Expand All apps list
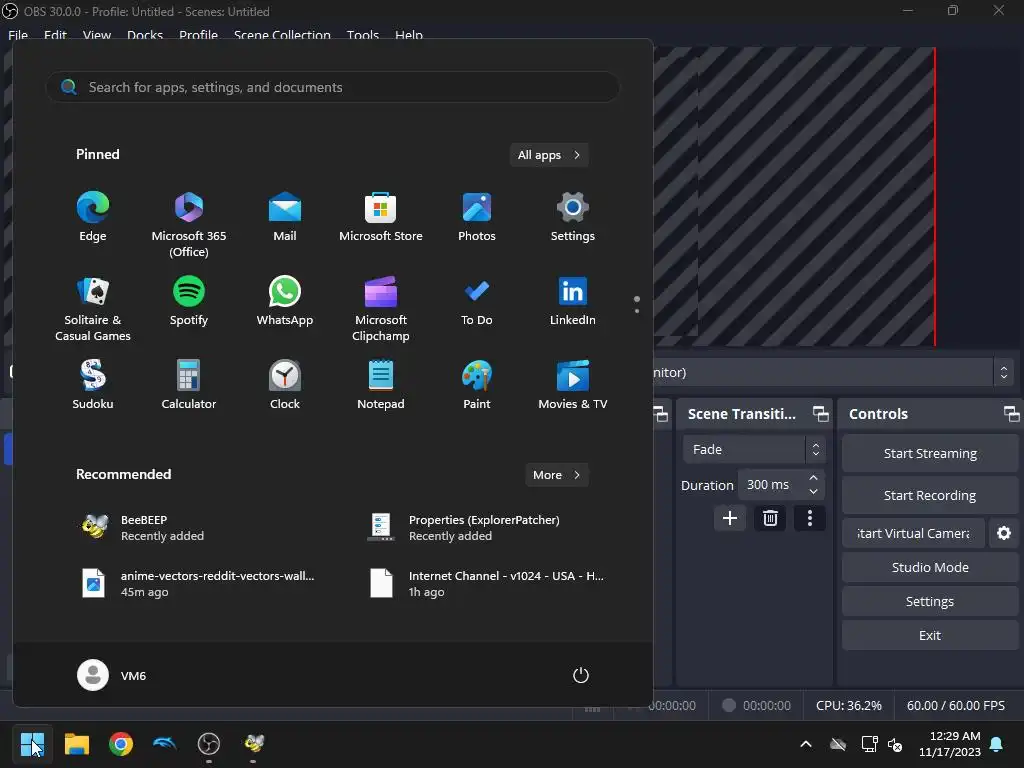This screenshot has width=1024, height=768. click(x=549, y=155)
